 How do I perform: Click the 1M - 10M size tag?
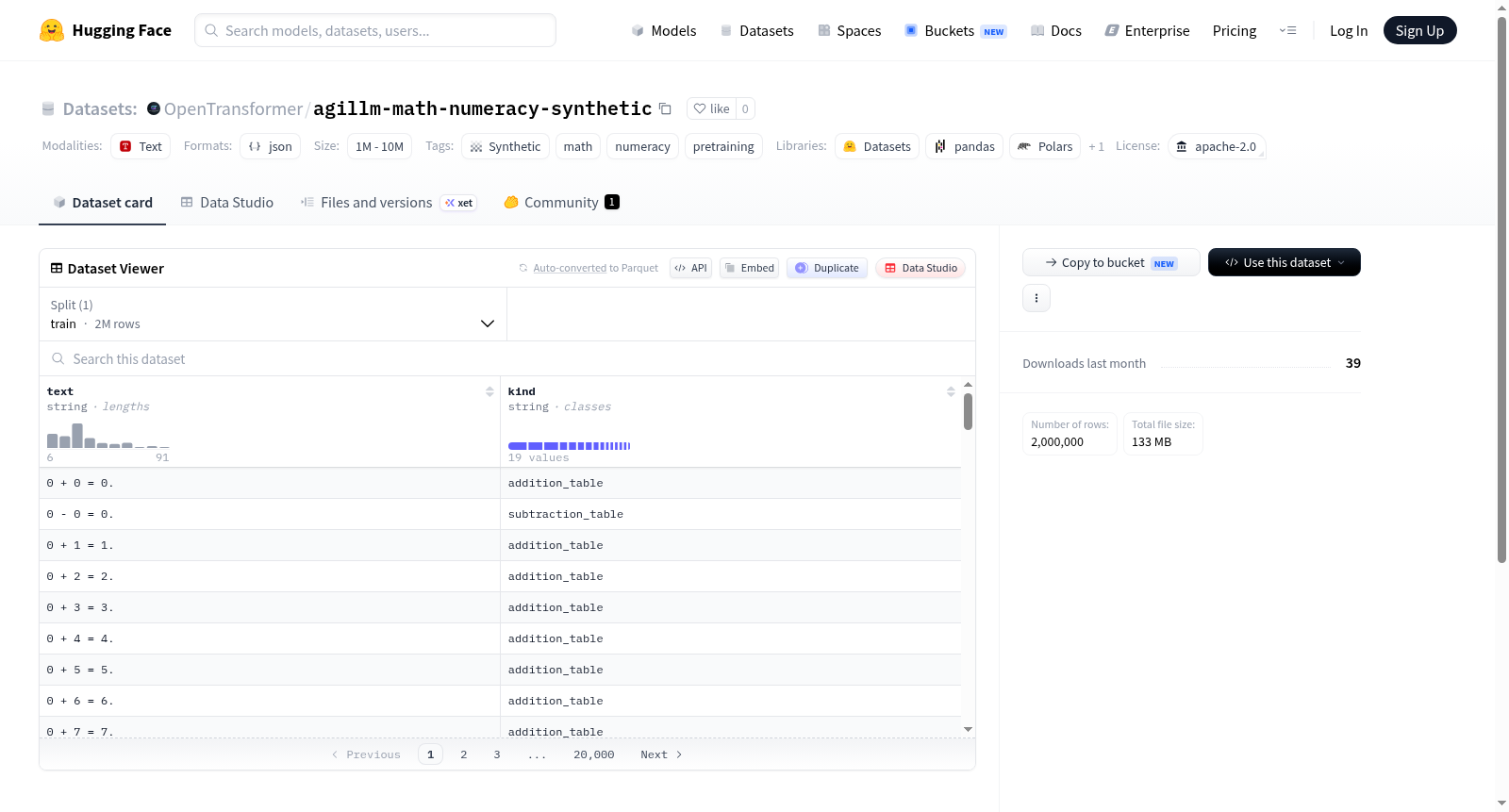[x=379, y=146]
